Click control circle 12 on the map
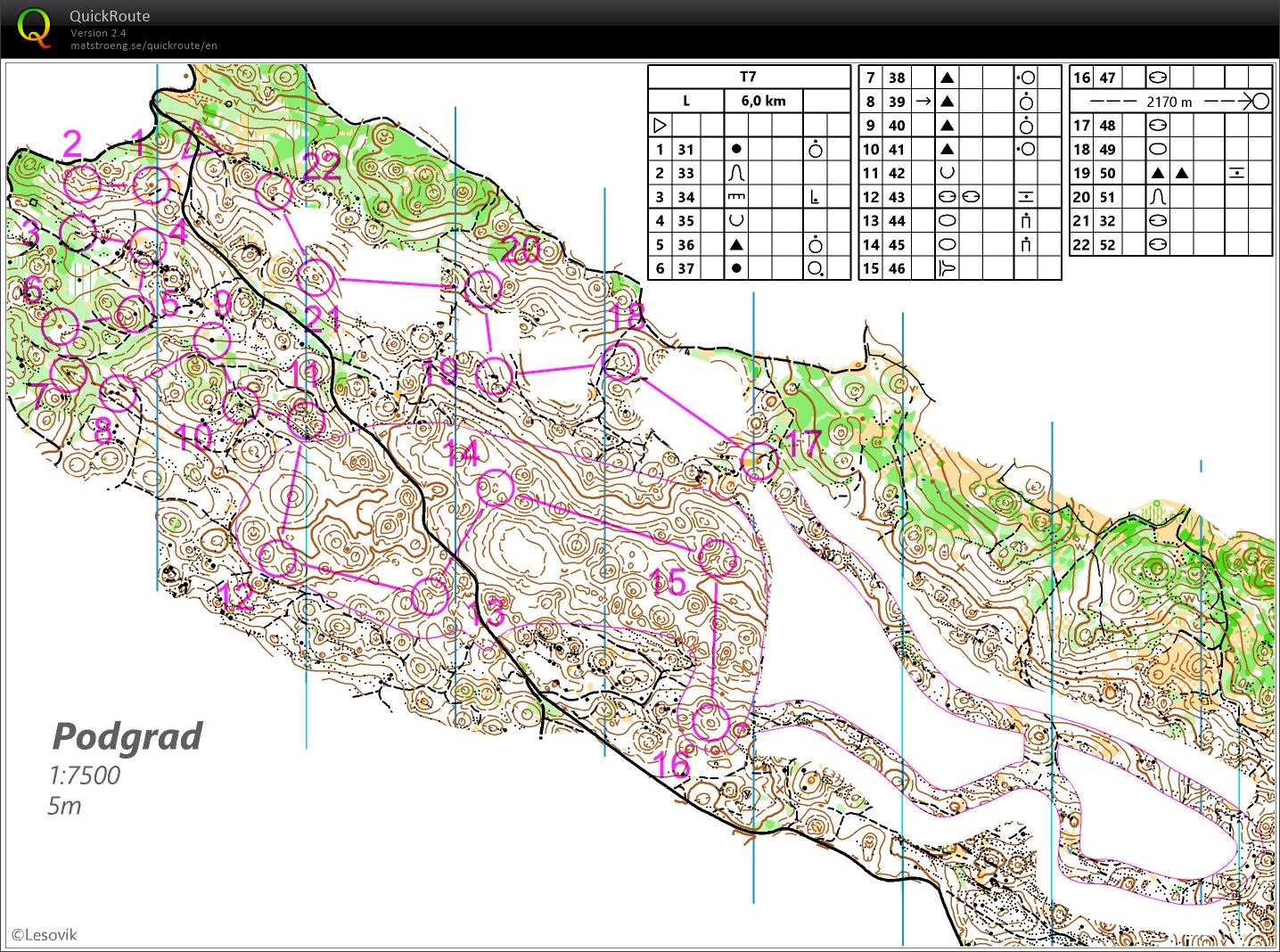Image resolution: width=1280 pixels, height=952 pixels. point(278,559)
